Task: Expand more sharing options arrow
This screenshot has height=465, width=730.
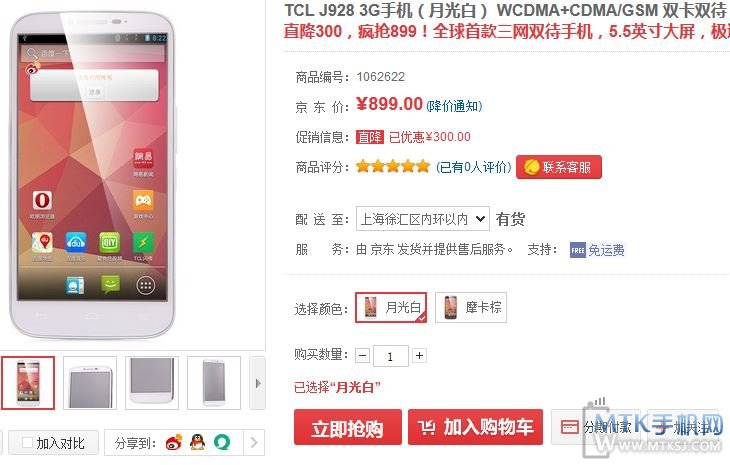Action: click(x=254, y=442)
